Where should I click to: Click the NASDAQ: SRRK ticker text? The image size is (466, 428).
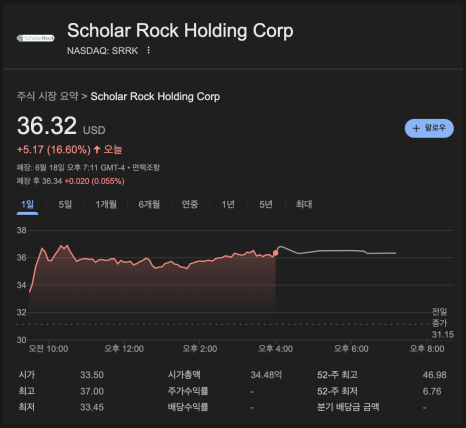pos(102,51)
